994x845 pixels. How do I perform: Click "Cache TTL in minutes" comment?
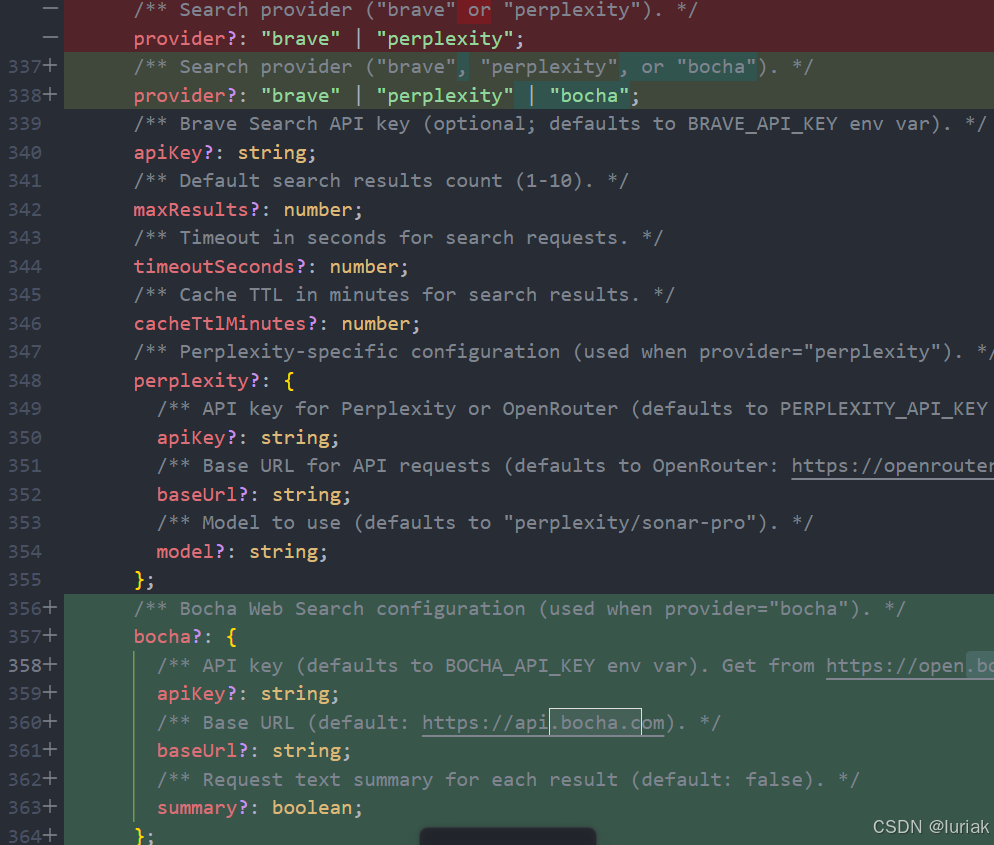404,295
